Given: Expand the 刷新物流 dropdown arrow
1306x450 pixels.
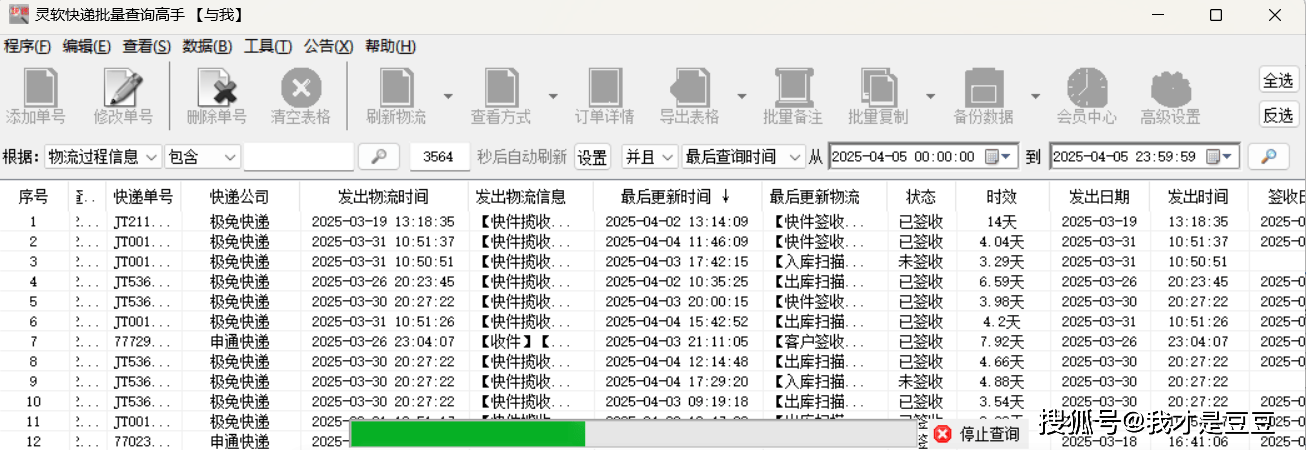Looking at the screenshot, I should point(448,96).
